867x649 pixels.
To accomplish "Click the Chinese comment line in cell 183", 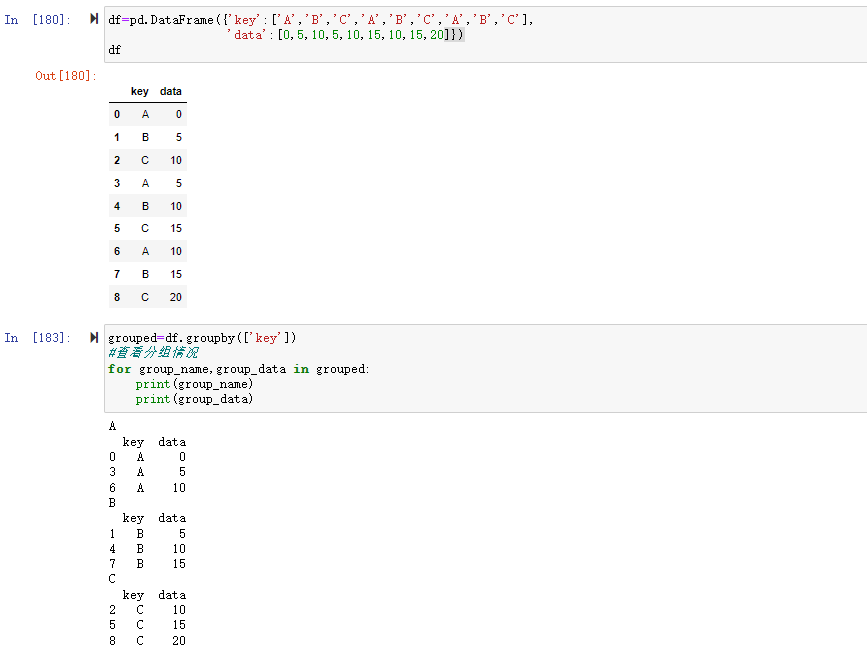I will tap(153, 353).
